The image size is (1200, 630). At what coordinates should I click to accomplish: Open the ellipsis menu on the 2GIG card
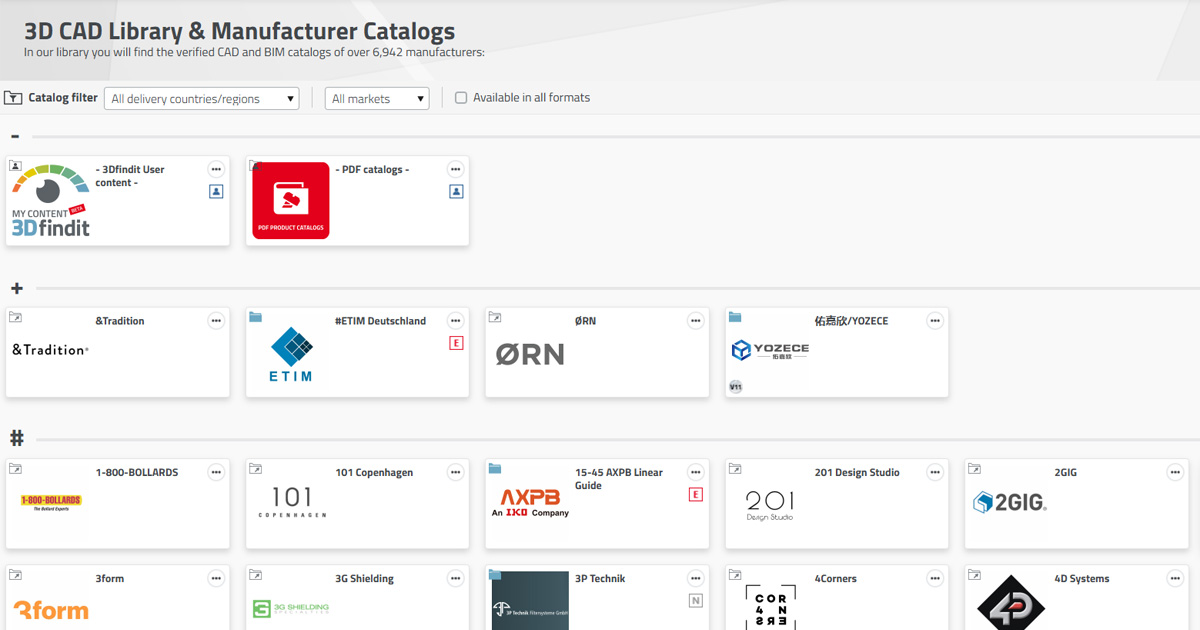[1175, 472]
